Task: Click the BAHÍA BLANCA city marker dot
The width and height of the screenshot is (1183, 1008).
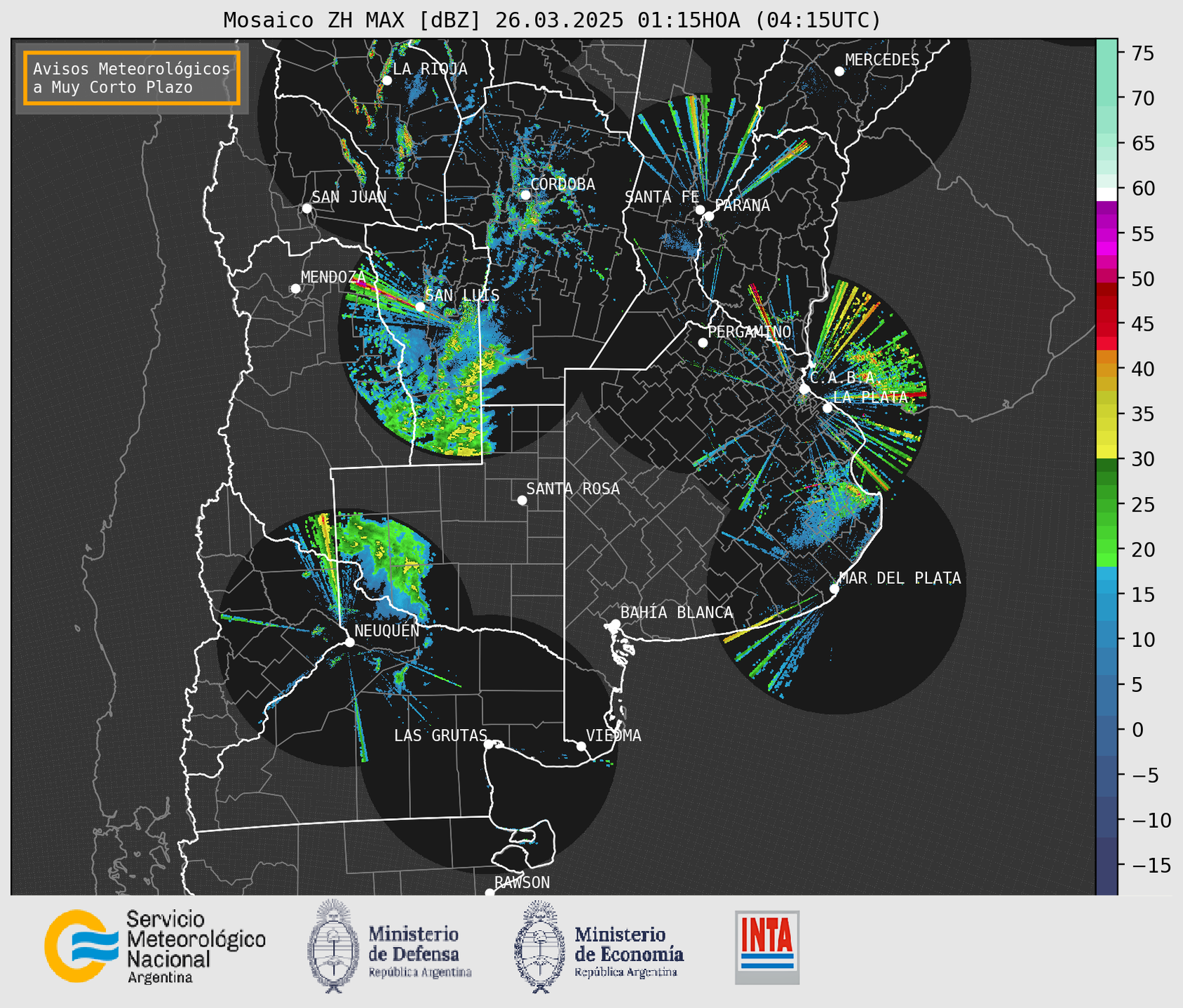Action: click(x=615, y=624)
